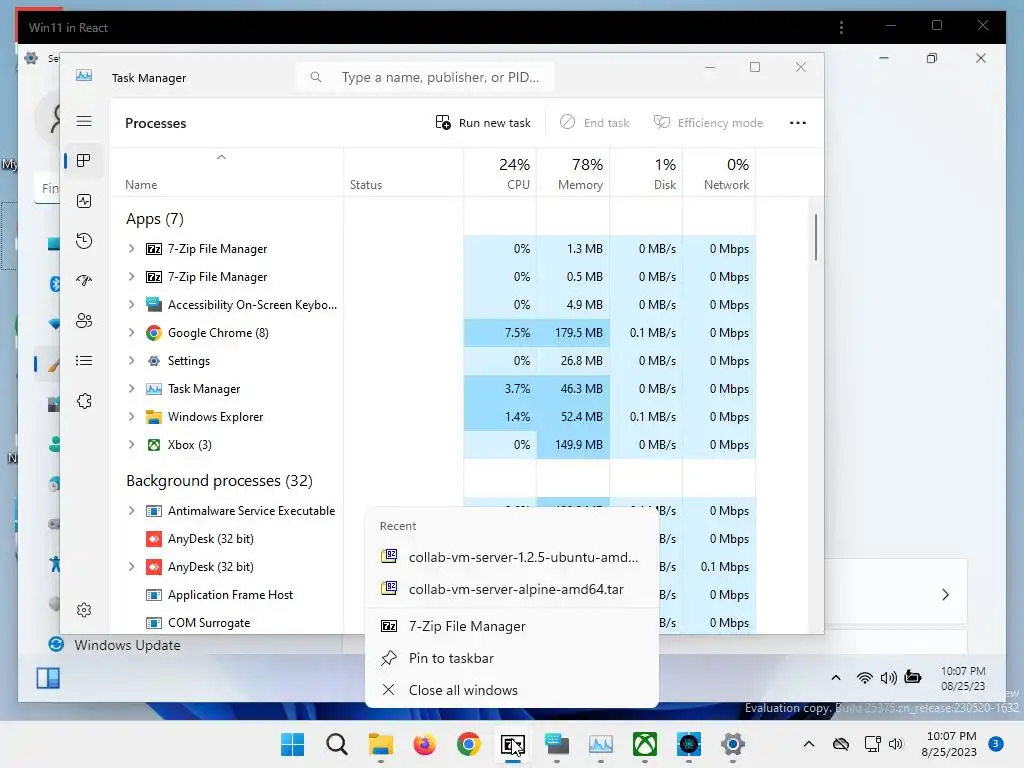Click the Settings gear on the outer taskbar
Viewport: 1024px width, 768px height.
click(x=733, y=744)
